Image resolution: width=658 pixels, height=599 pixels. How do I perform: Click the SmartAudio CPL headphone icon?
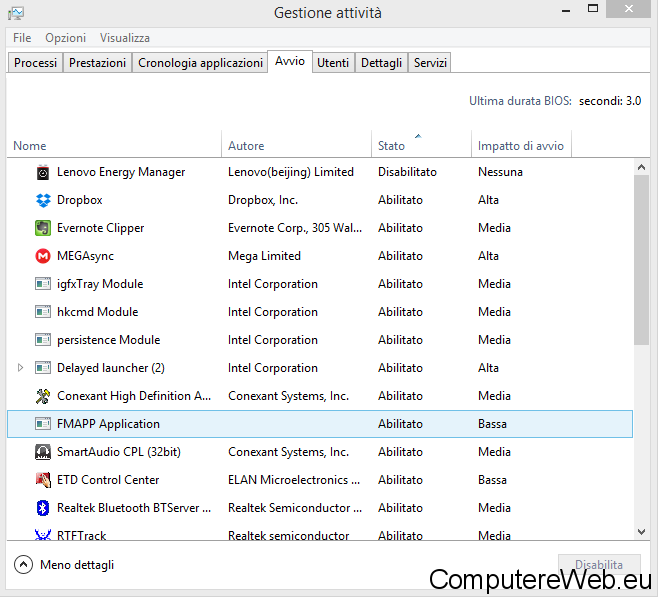[43, 452]
